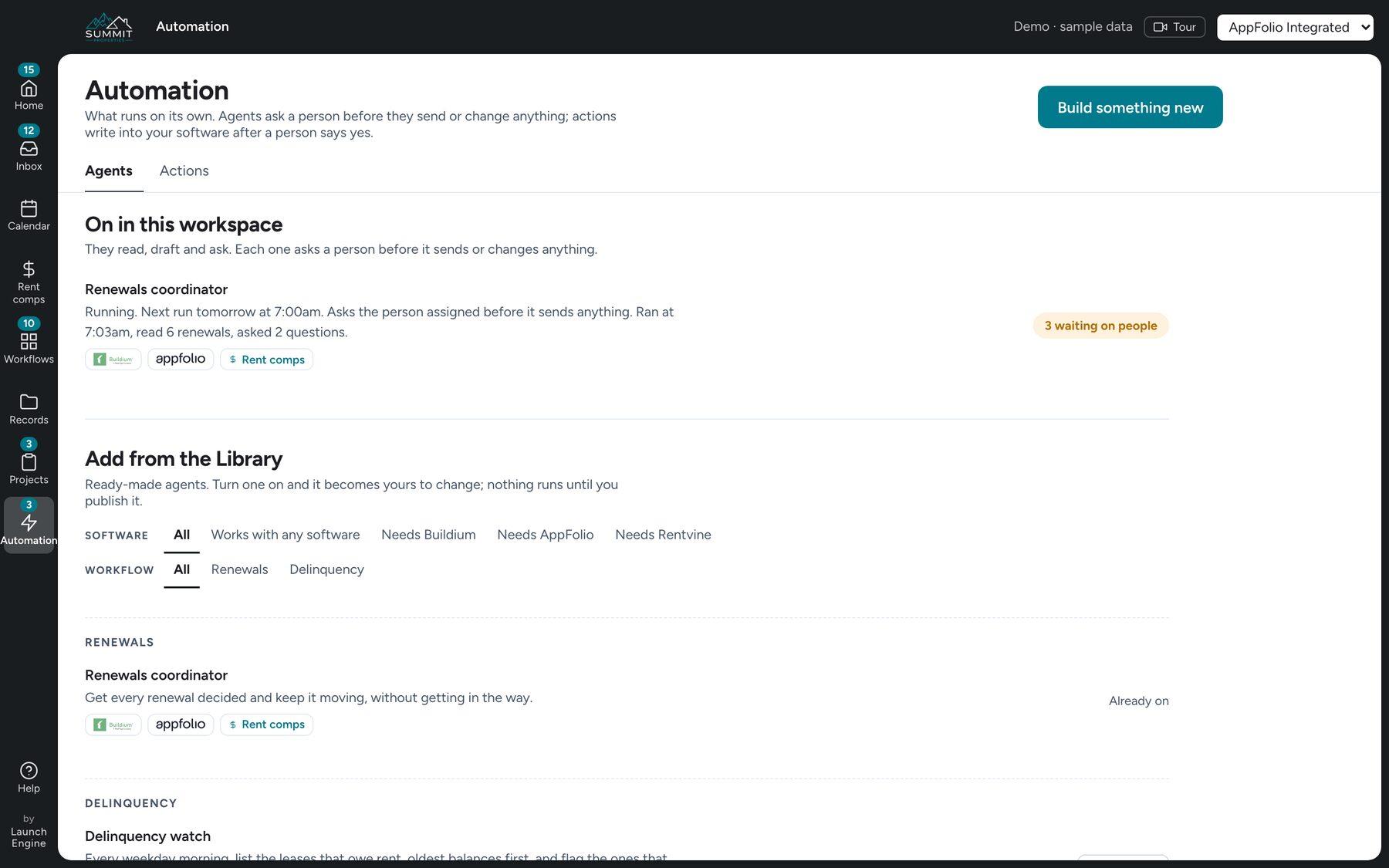This screenshot has width=1389, height=868.
Task: Switch to the Actions tab
Action: pyautogui.click(x=184, y=171)
